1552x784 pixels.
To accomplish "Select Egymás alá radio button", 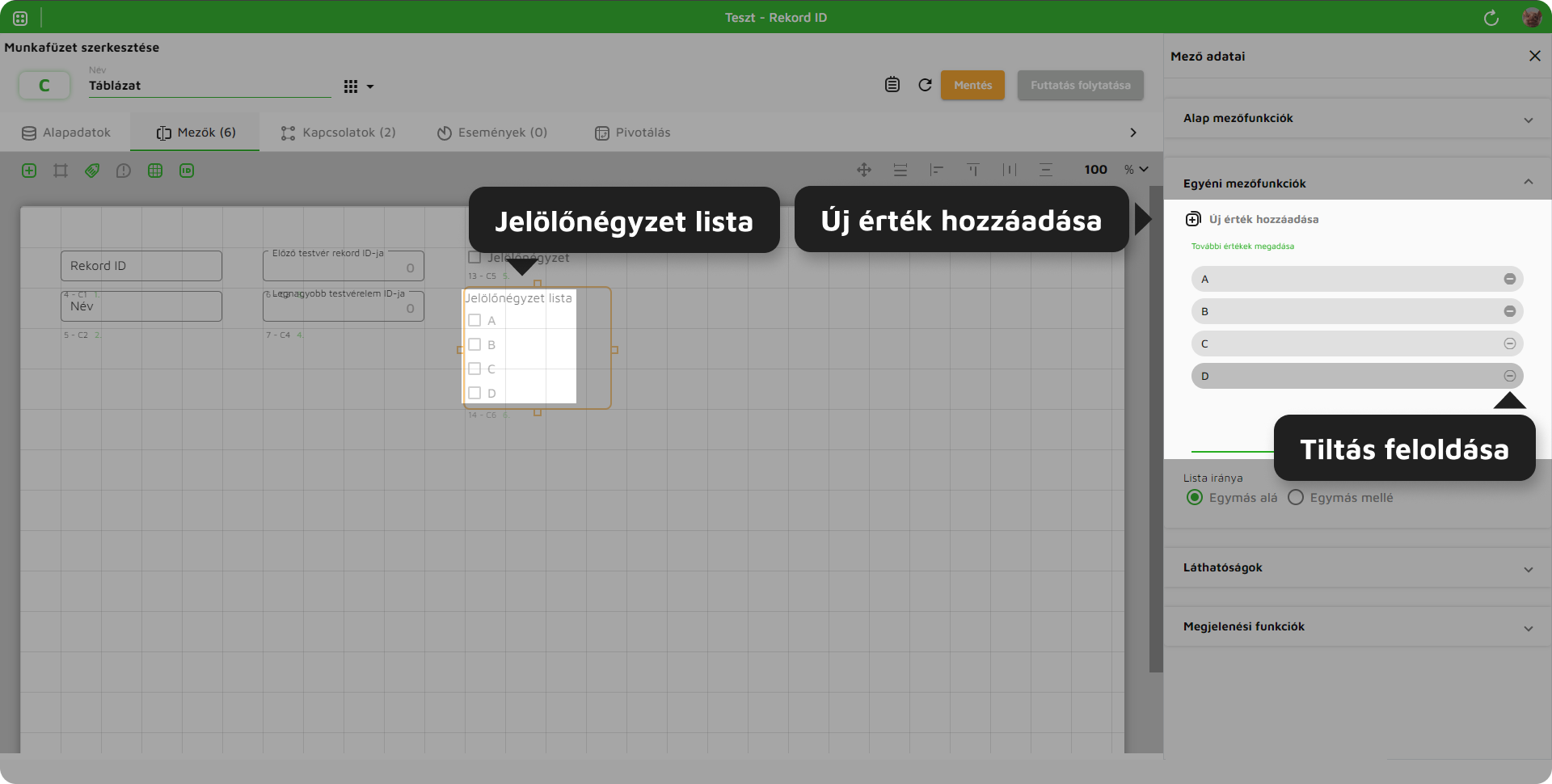I will pyautogui.click(x=1194, y=498).
